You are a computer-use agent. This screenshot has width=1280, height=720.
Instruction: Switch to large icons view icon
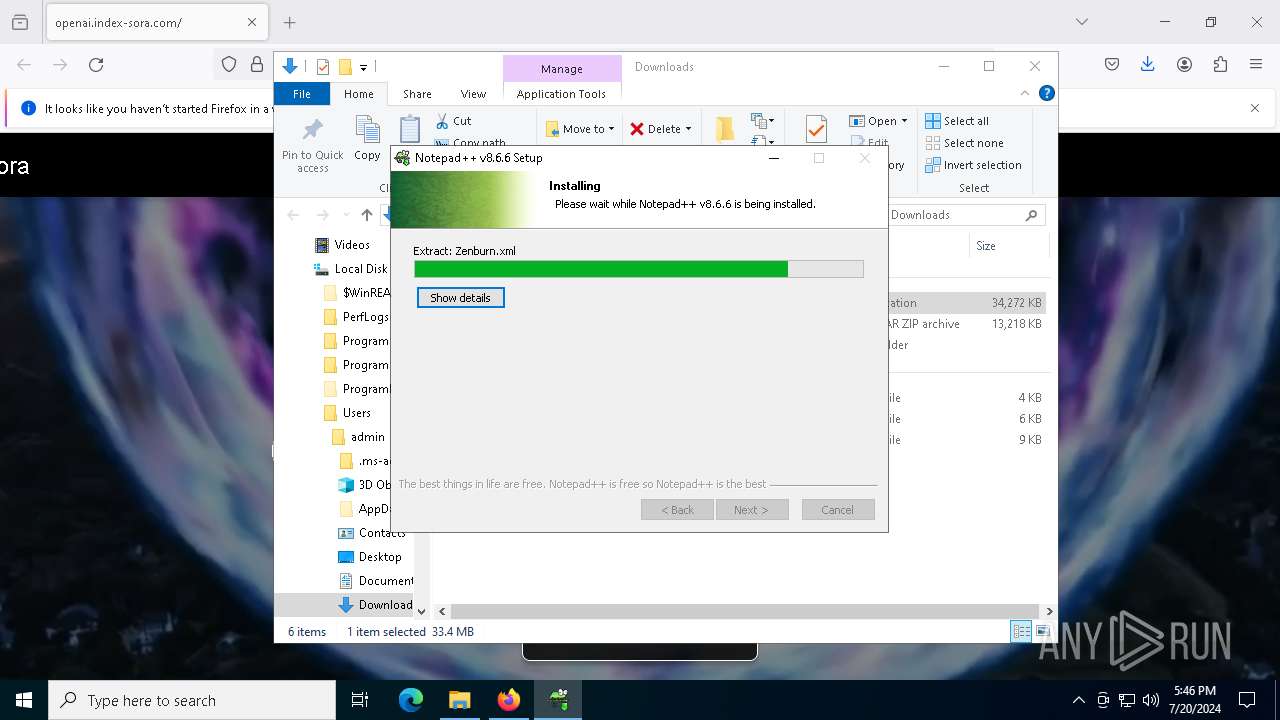(x=1042, y=631)
